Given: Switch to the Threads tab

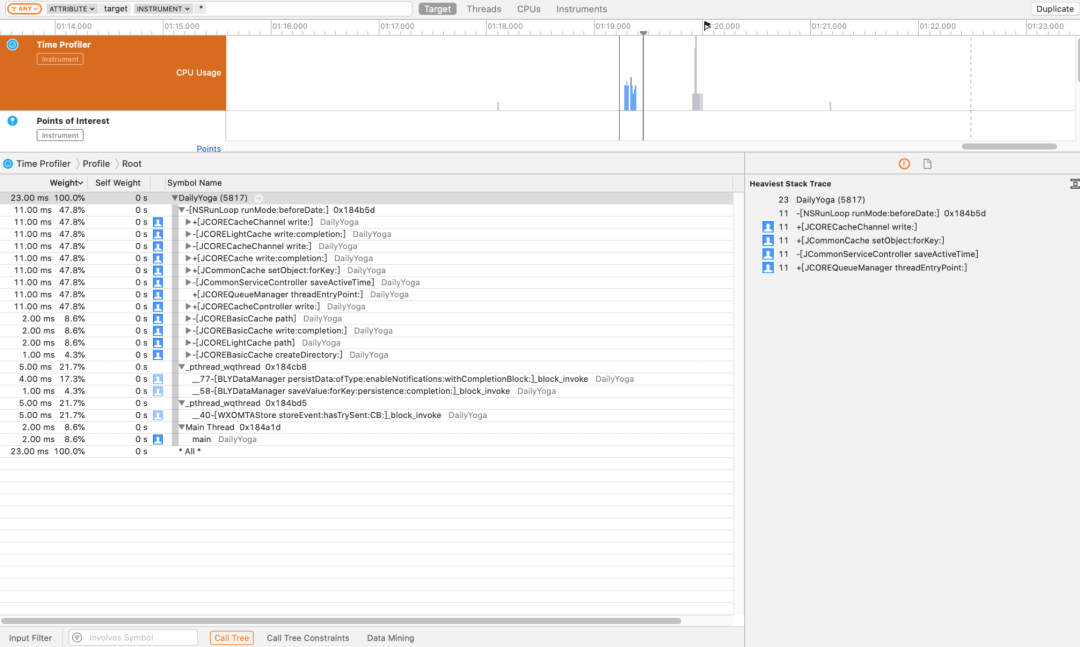Looking at the screenshot, I should click(x=484, y=9).
